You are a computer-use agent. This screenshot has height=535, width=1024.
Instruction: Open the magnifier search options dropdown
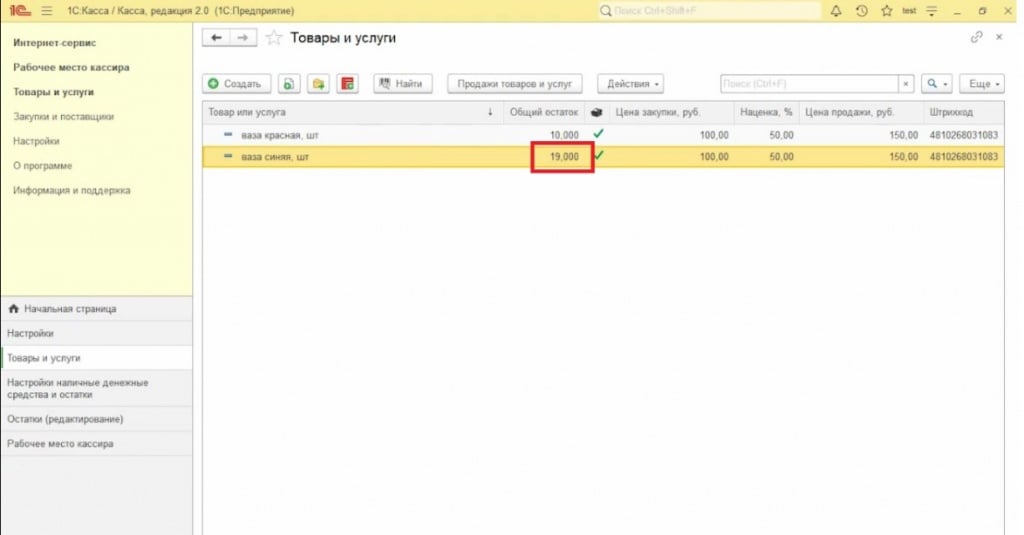[x=936, y=84]
